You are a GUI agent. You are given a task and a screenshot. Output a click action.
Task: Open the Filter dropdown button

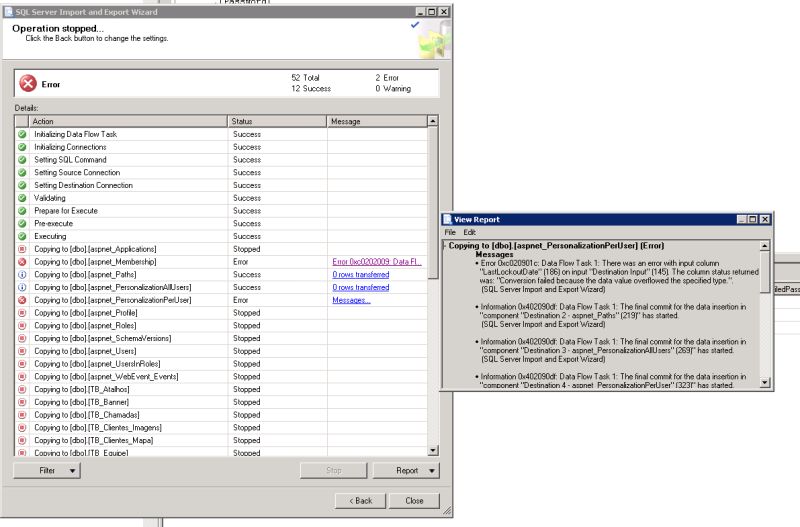point(46,470)
